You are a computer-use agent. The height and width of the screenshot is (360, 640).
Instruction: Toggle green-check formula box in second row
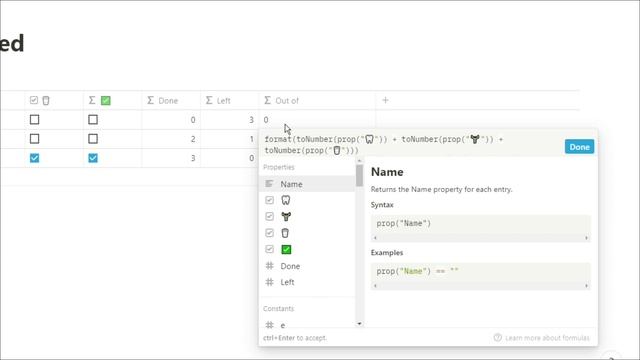[93, 139]
